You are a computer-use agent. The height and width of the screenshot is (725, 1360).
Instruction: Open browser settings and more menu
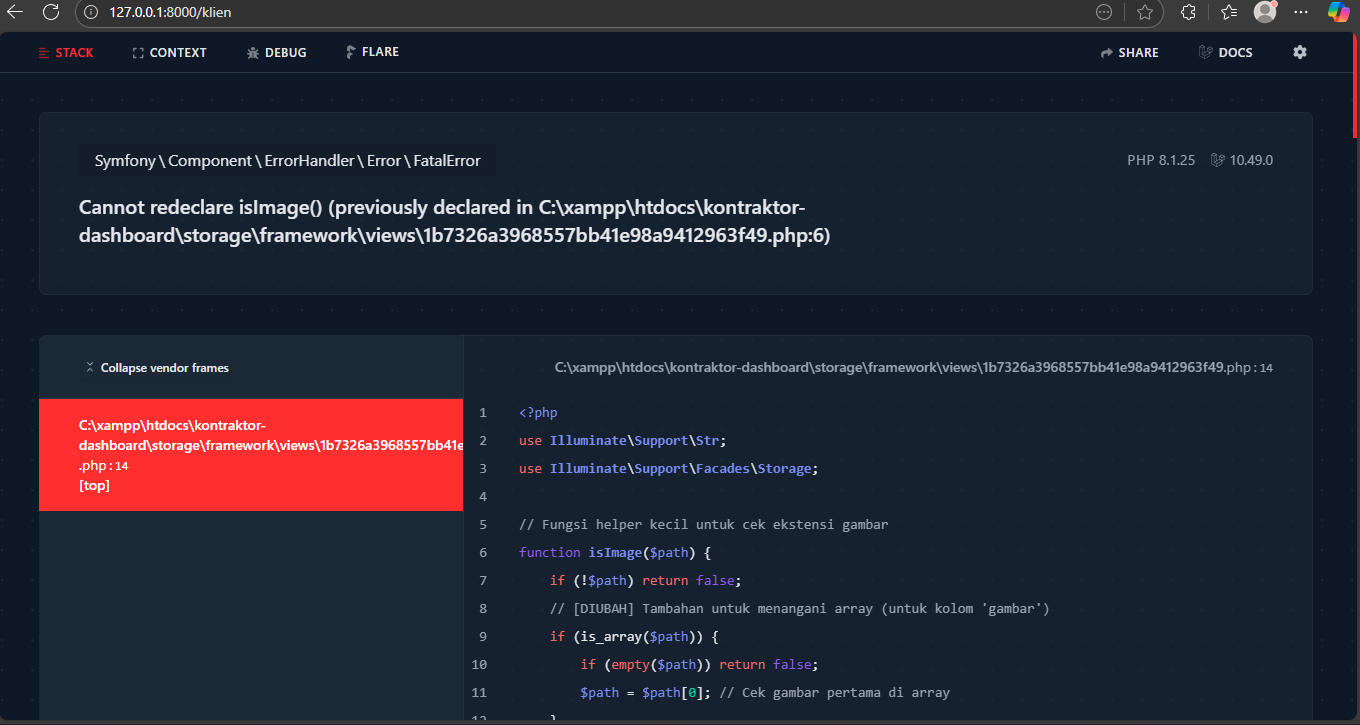click(x=1301, y=13)
